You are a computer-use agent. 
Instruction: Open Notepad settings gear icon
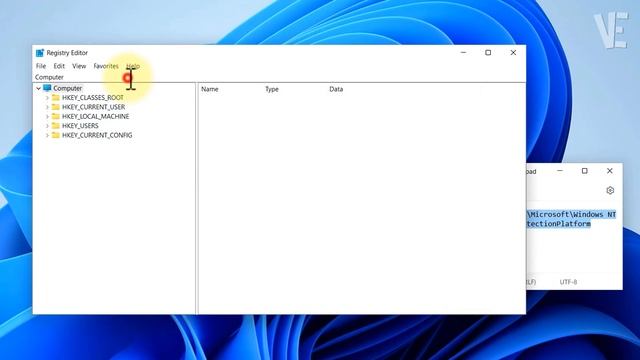pos(610,190)
